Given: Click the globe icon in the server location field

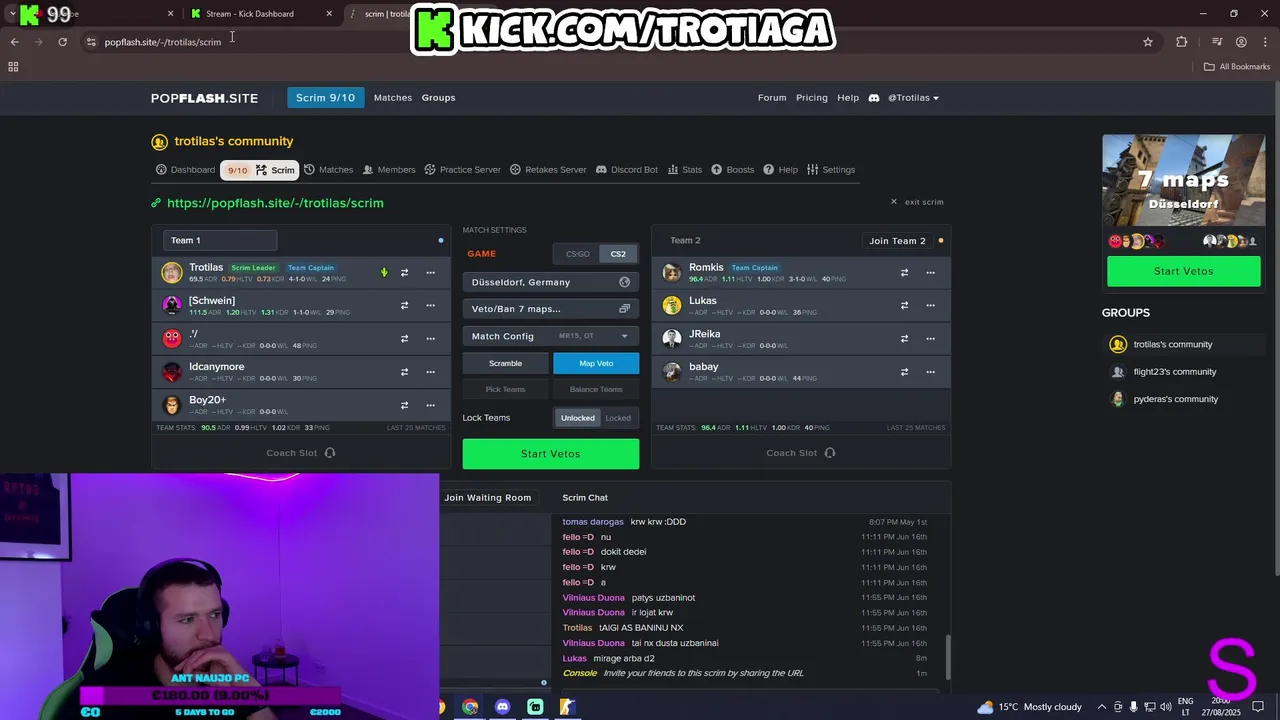Looking at the screenshot, I should pyautogui.click(x=625, y=282).
